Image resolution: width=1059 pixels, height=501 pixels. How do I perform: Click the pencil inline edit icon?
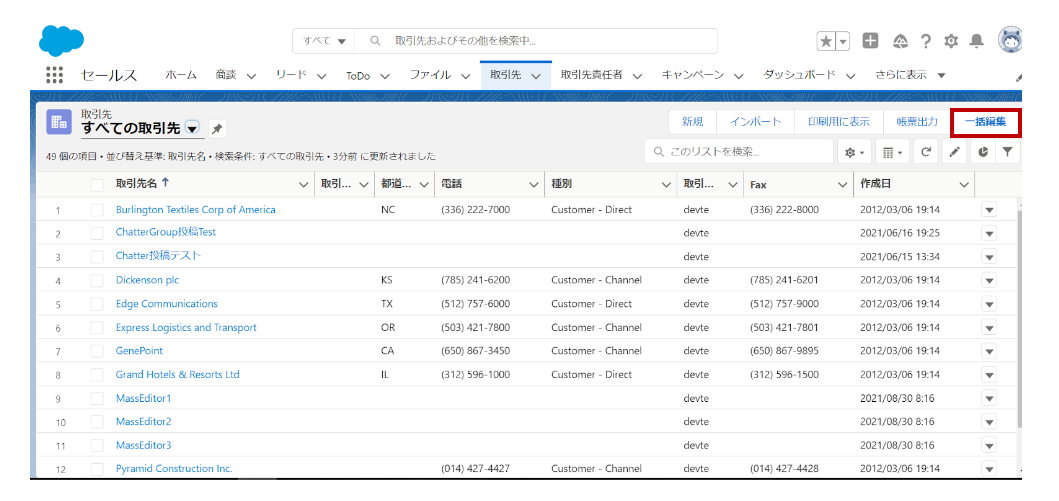click(954, 152)
